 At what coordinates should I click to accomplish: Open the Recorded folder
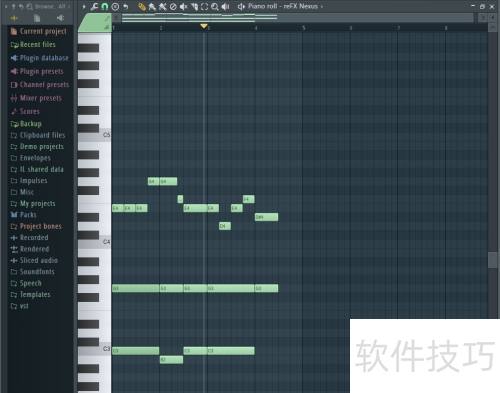pos(29,238)
